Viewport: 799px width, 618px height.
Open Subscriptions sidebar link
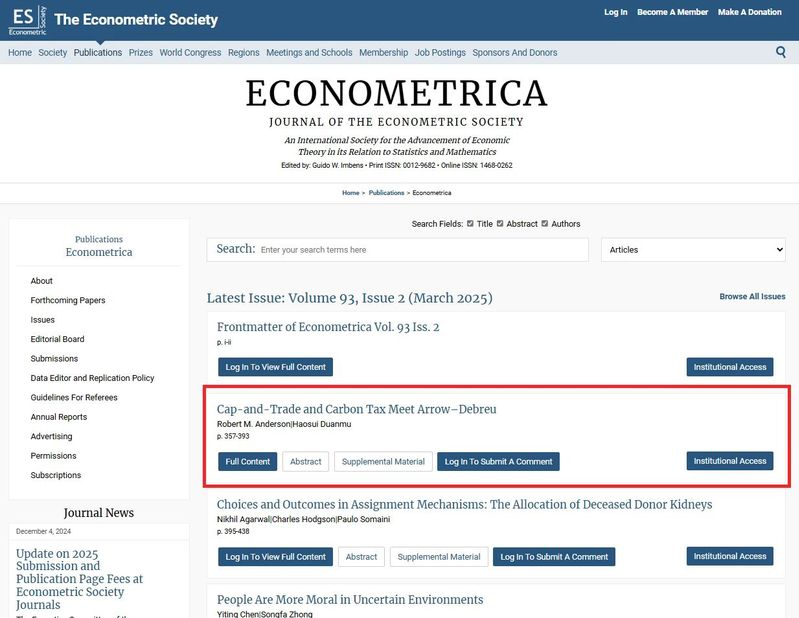[56, 475]
